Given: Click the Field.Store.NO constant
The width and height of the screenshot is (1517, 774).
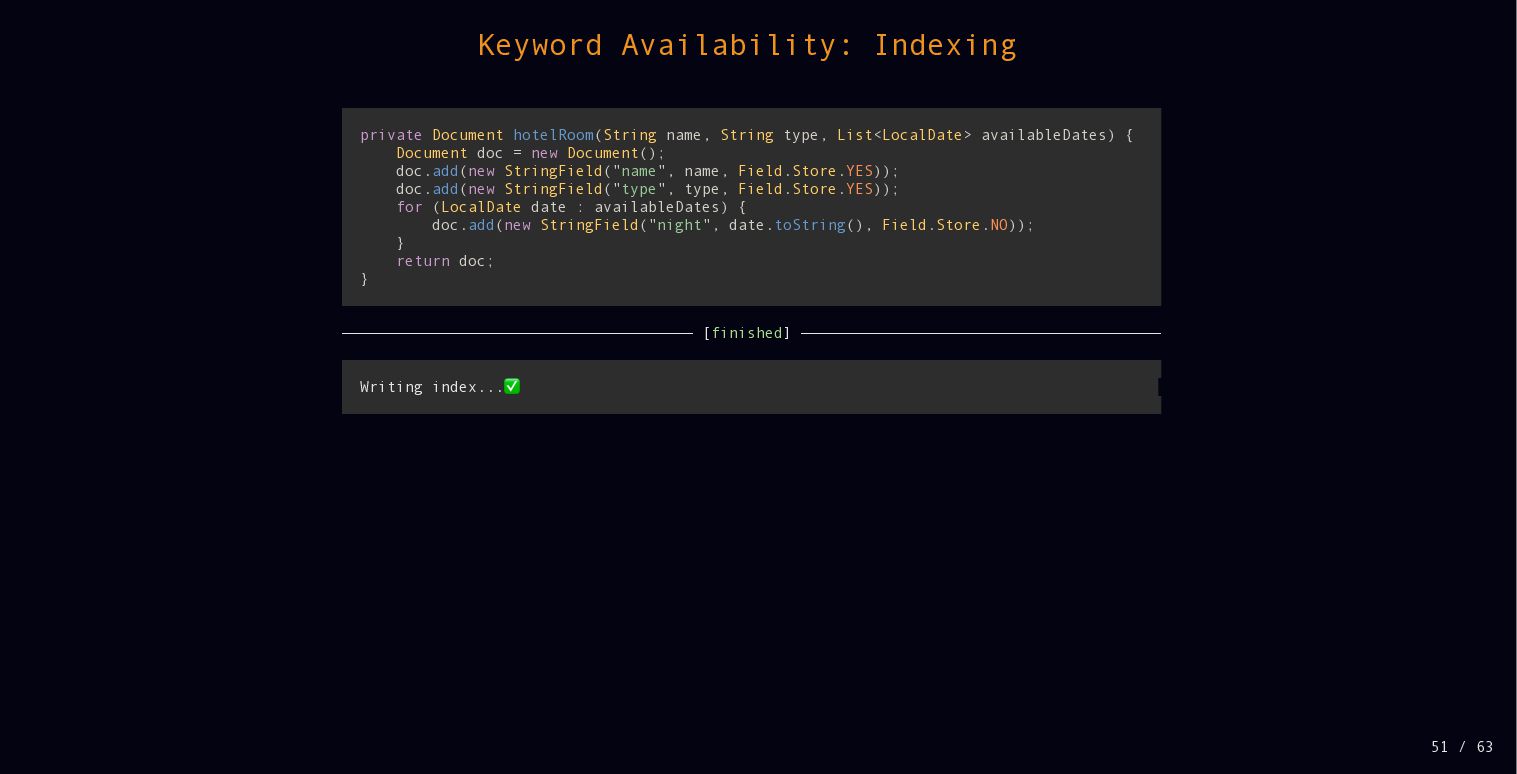Looking at the screenshot, I should pyautogui.click(x=945, y=225).
